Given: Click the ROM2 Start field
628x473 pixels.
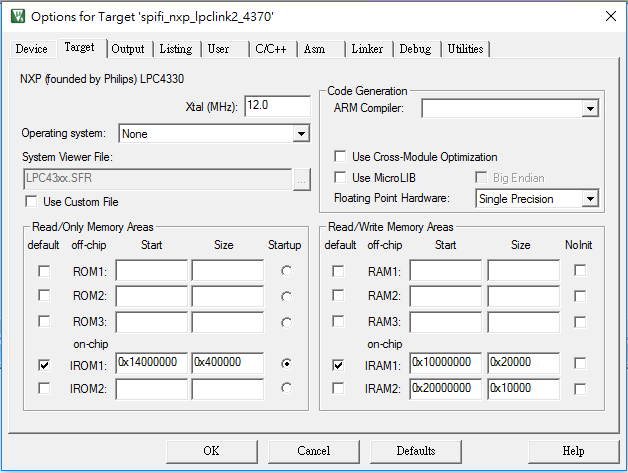Looking at the screenshot, I should pyautogui.click(x=151, y=296).
